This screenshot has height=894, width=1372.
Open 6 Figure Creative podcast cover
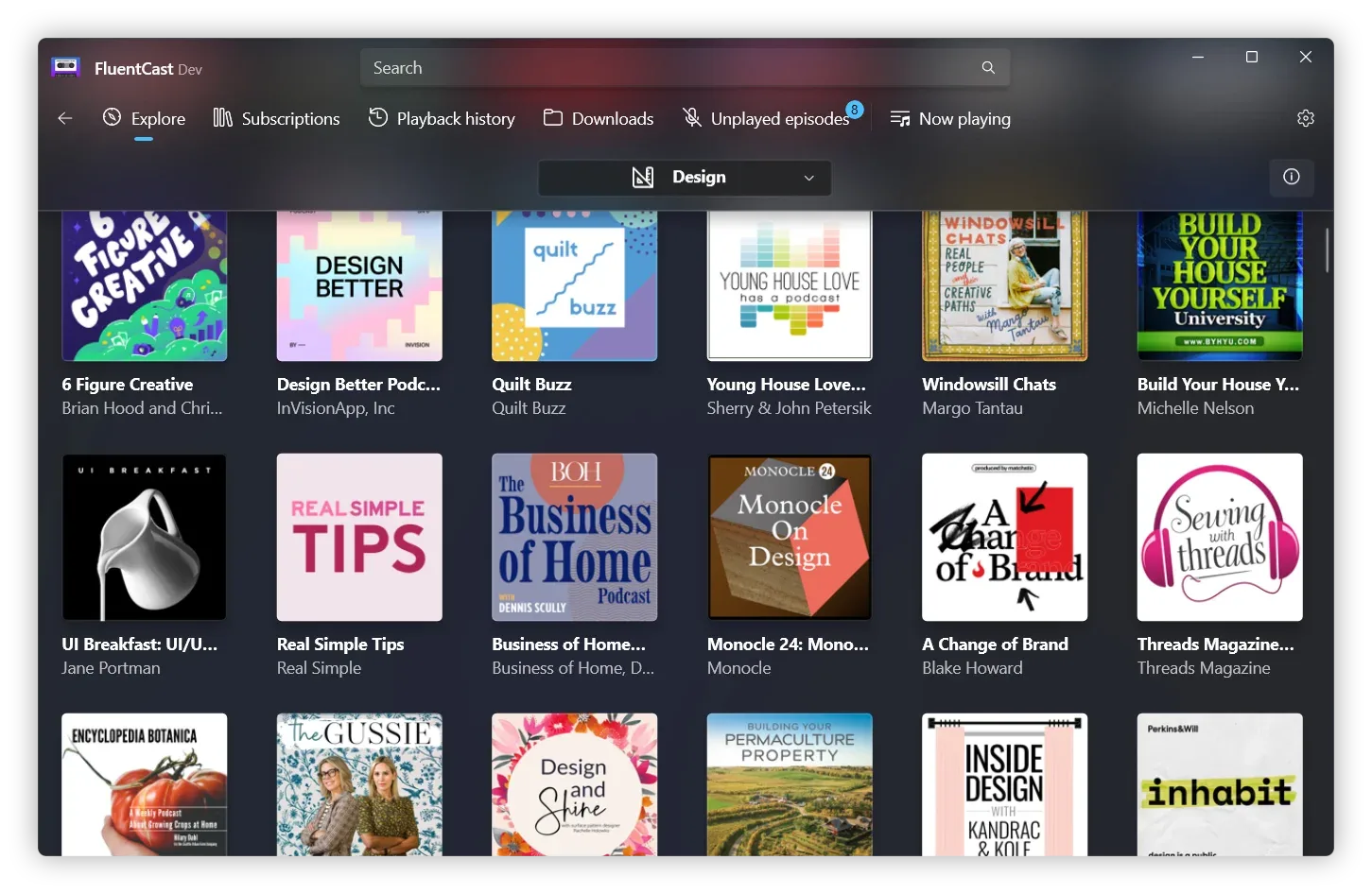click(145, 285)
